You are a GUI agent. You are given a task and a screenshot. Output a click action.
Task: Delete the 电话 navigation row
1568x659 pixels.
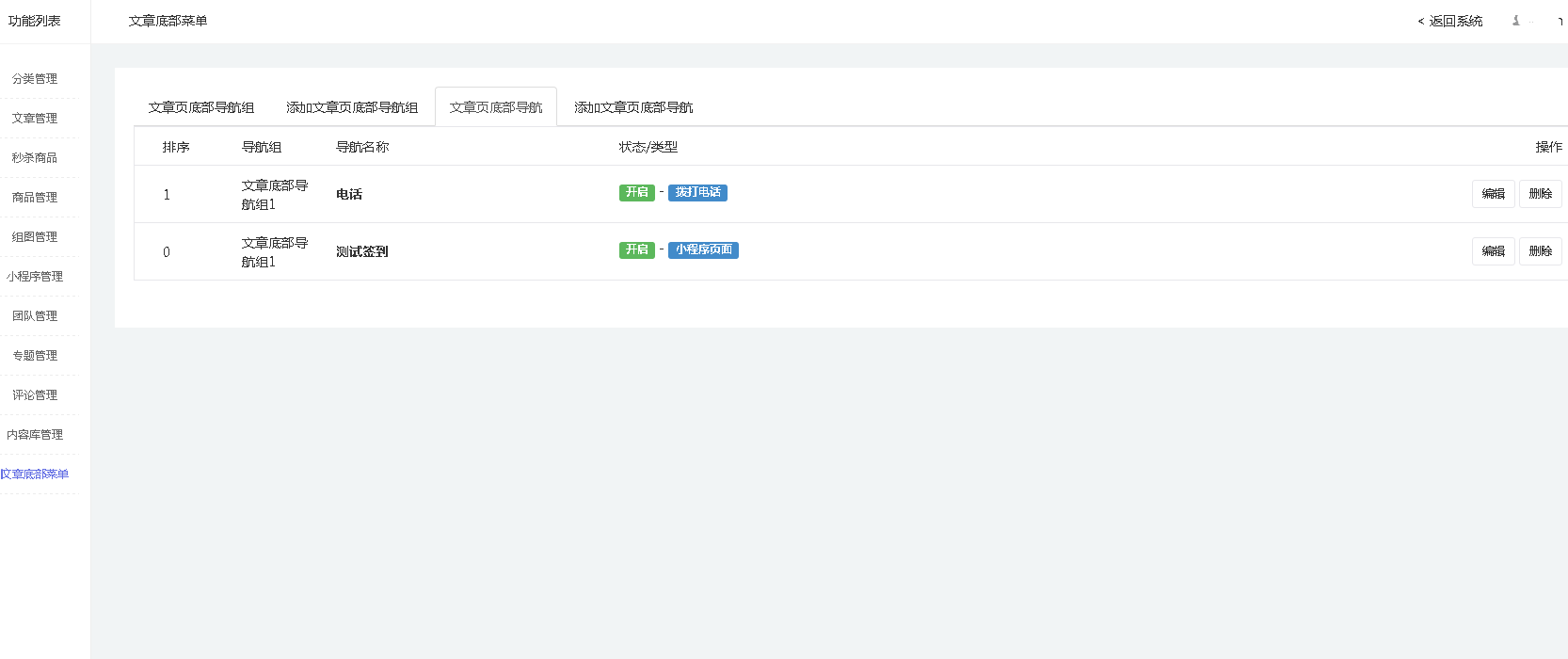tap(1540, 194)
